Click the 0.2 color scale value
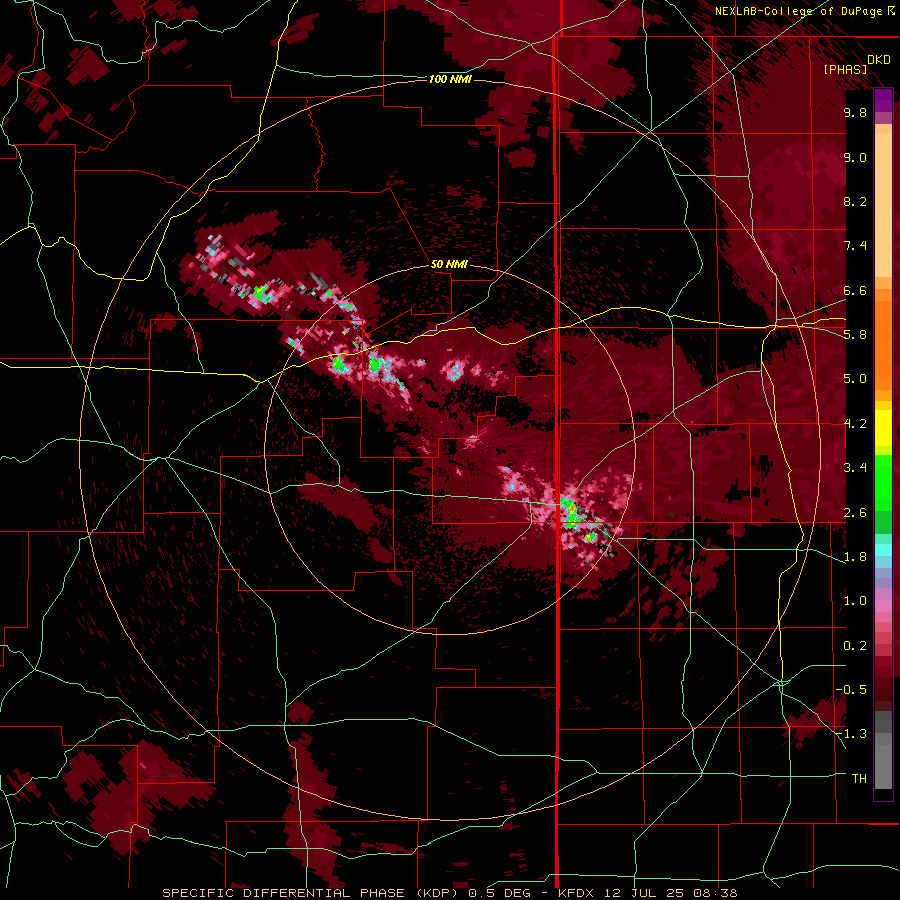Viewport: 900px width, 900px height. click(x=855, y=646)
